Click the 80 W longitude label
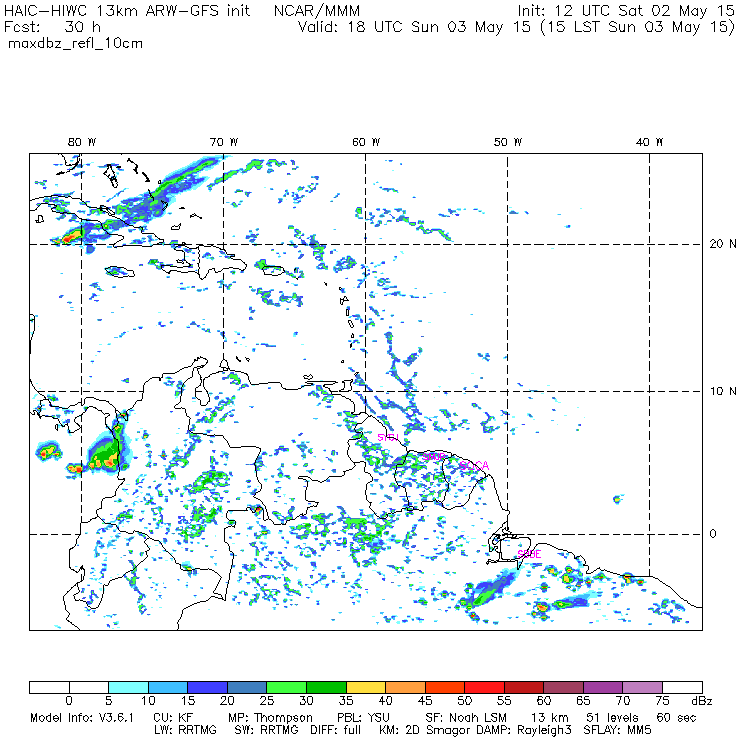 coord(82,142)
